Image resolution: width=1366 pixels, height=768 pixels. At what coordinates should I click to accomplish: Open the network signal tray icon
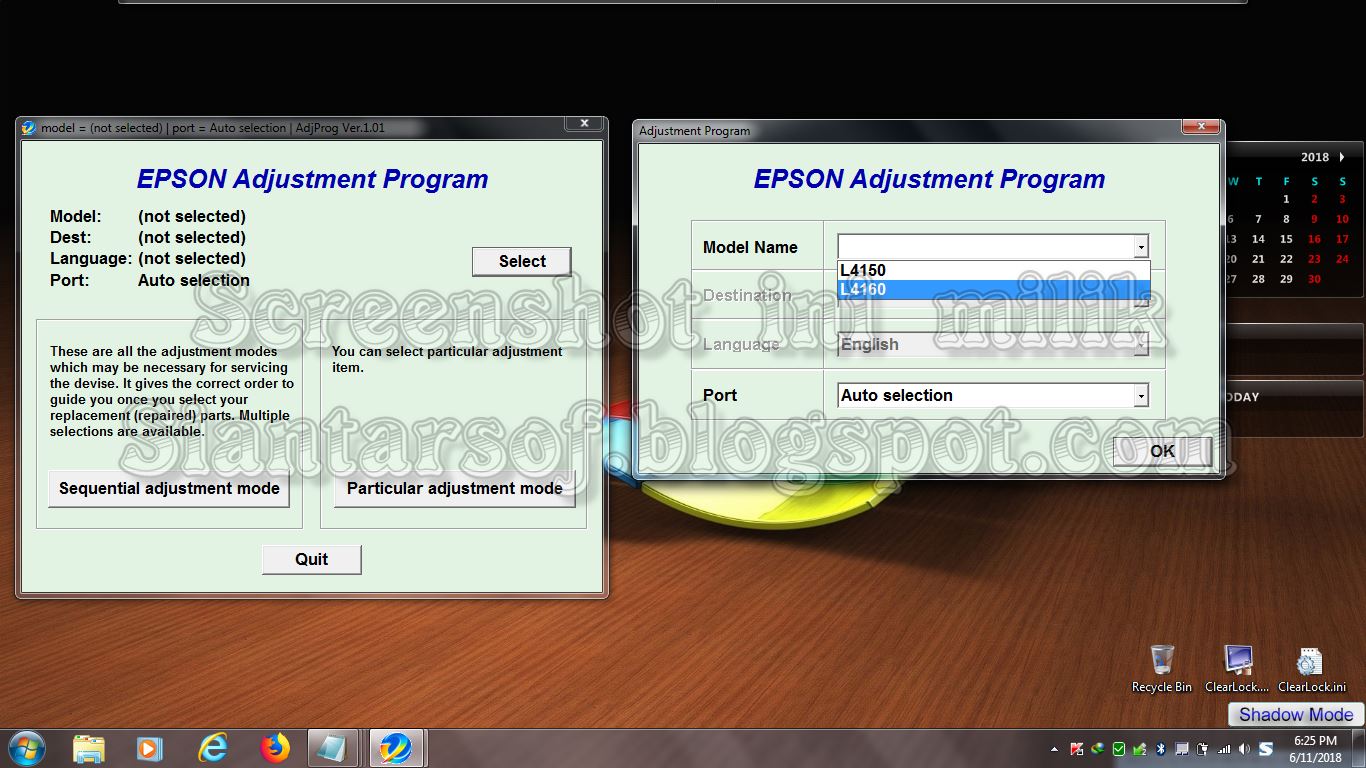tap(1223, 749)
